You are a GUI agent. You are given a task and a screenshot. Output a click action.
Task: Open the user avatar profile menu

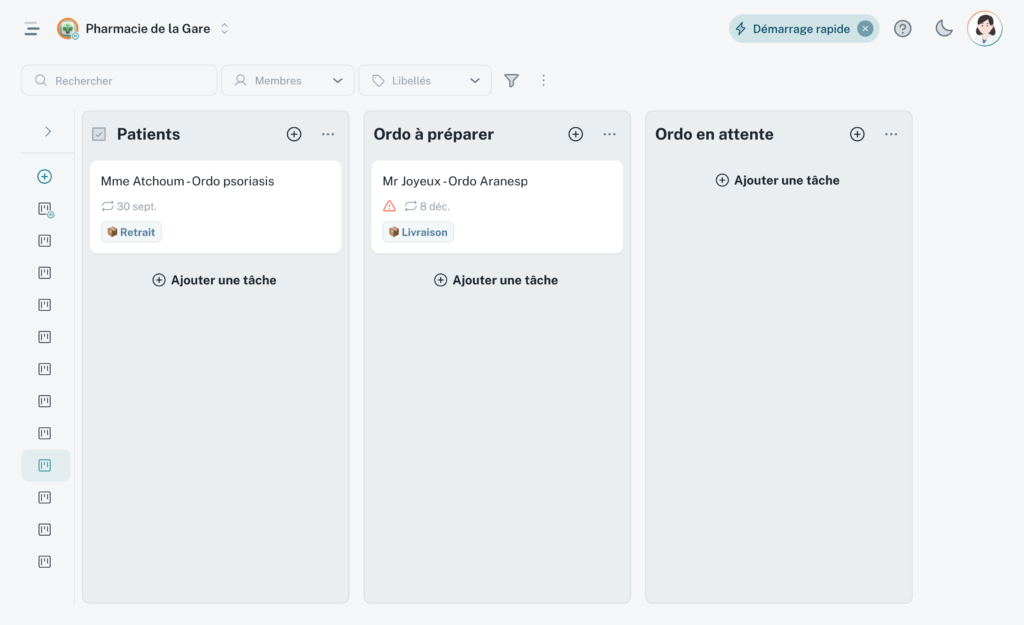984,29
